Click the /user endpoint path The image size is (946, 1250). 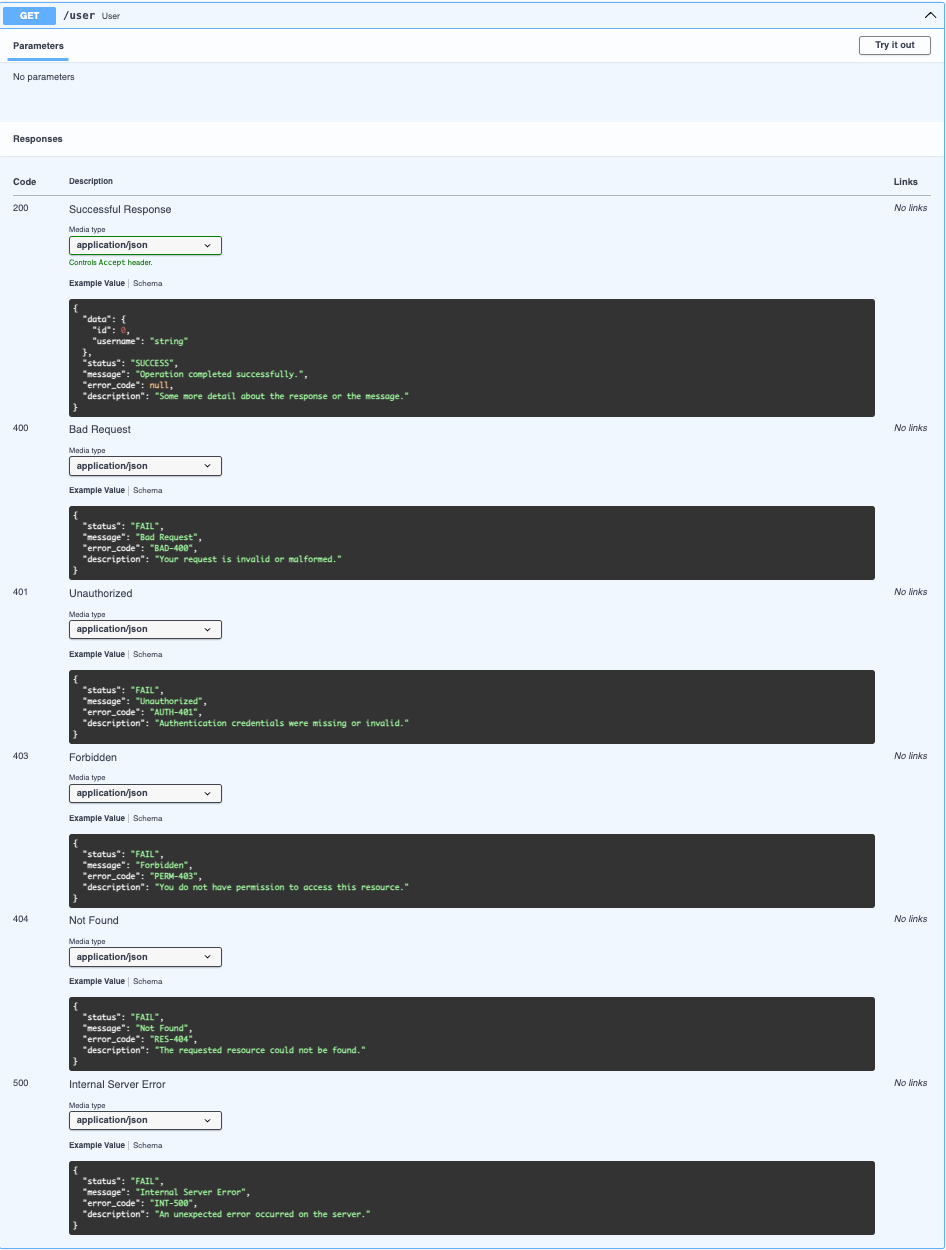tap(79, 16)
